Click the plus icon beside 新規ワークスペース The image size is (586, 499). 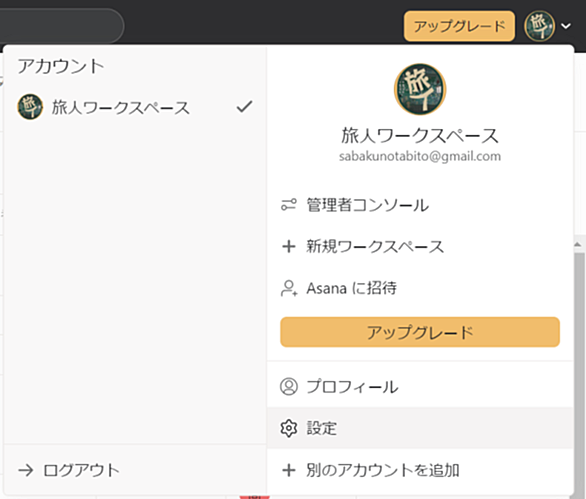pos(289,246)
